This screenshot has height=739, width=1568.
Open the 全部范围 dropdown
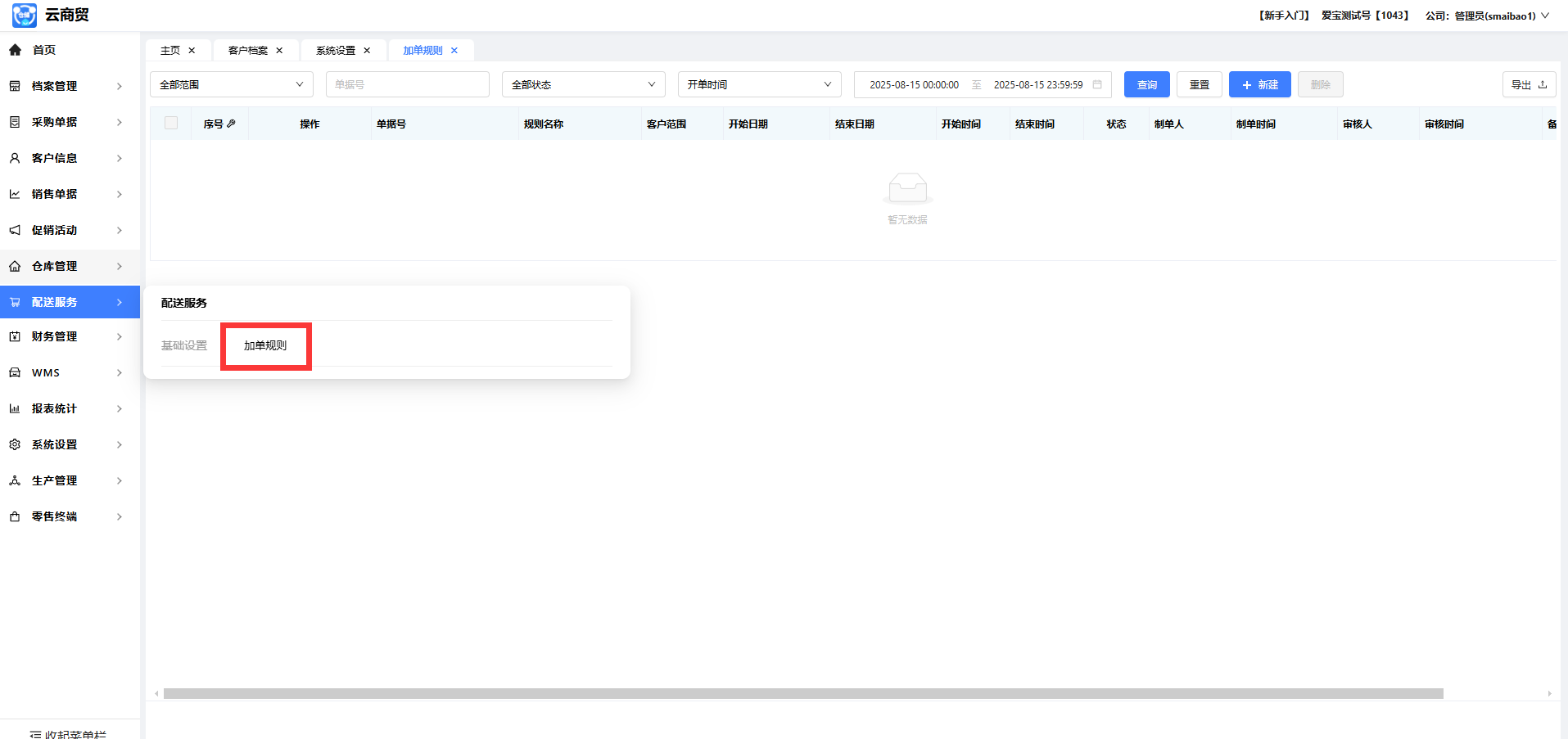tap(231, 84)
